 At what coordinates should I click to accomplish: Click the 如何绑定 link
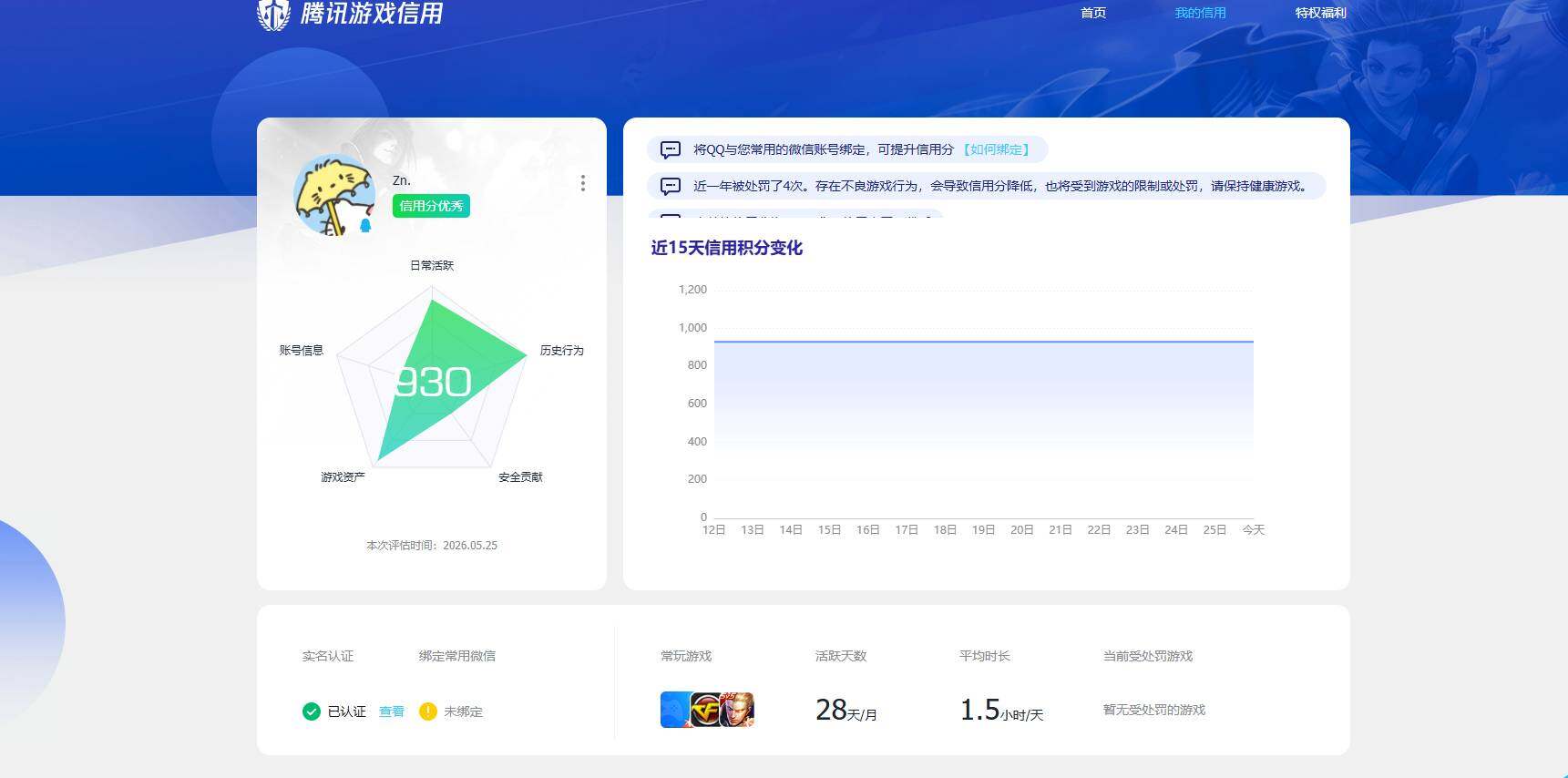pyautogui.click(x=997, y=149)
